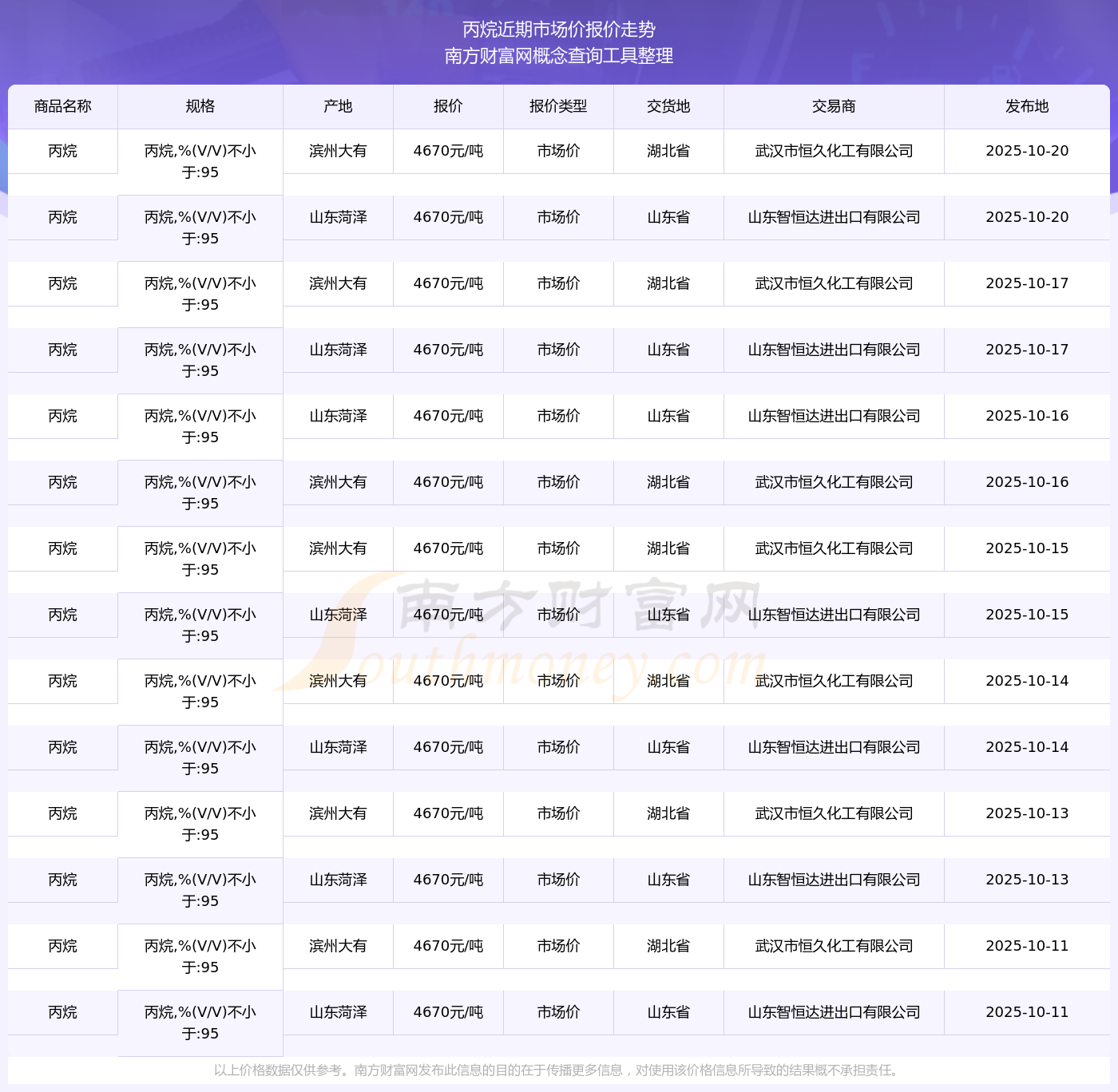Click 湖北省 in the 2025-10-14 row

(x=668, y=681)
